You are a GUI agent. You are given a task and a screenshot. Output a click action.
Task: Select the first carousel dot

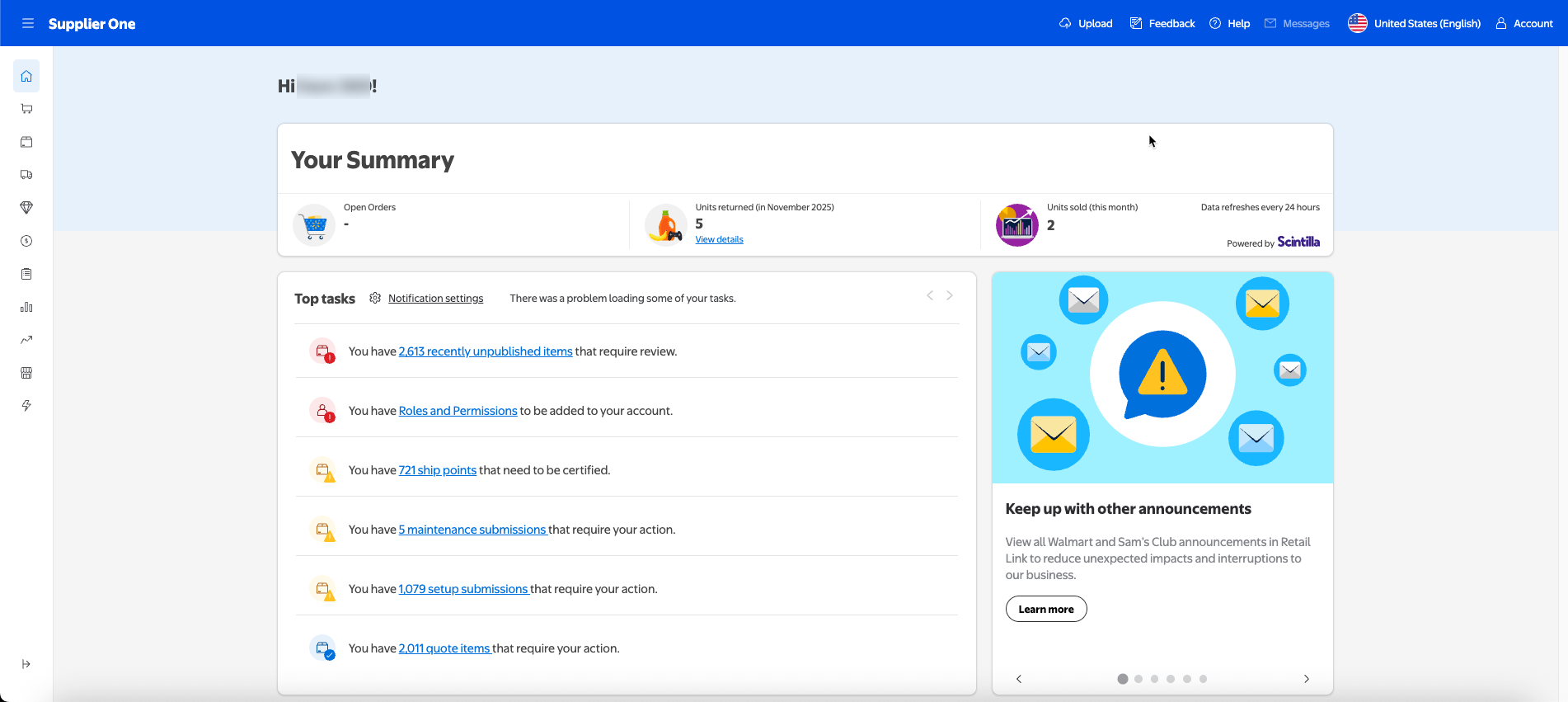tap(1123, 679)
